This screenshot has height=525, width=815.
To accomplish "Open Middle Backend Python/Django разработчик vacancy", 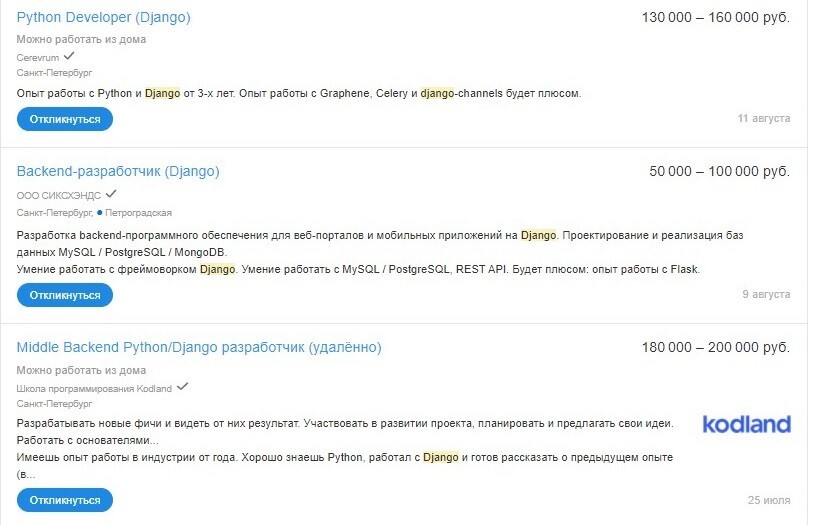I will click(x=199, y=347).
